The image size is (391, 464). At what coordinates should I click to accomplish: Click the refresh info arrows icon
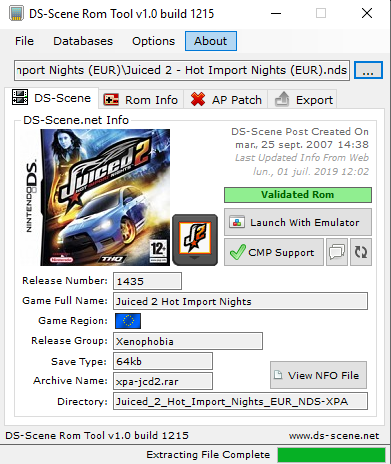click(361, 252)
